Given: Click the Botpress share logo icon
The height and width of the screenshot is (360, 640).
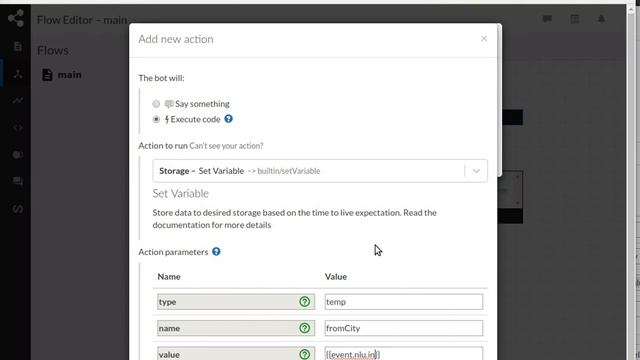Looking at the screenshot, I should coord(16,18).
